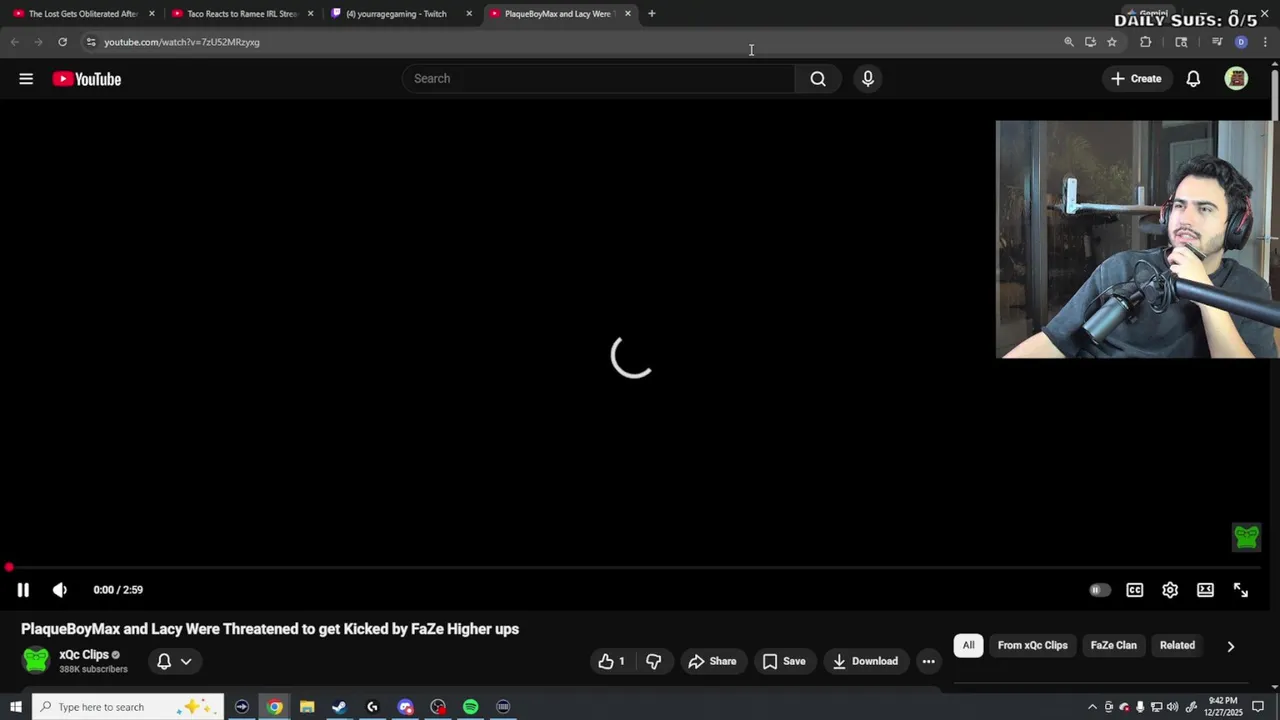Switch to The Lost Gets Obliterated tab

84,14
